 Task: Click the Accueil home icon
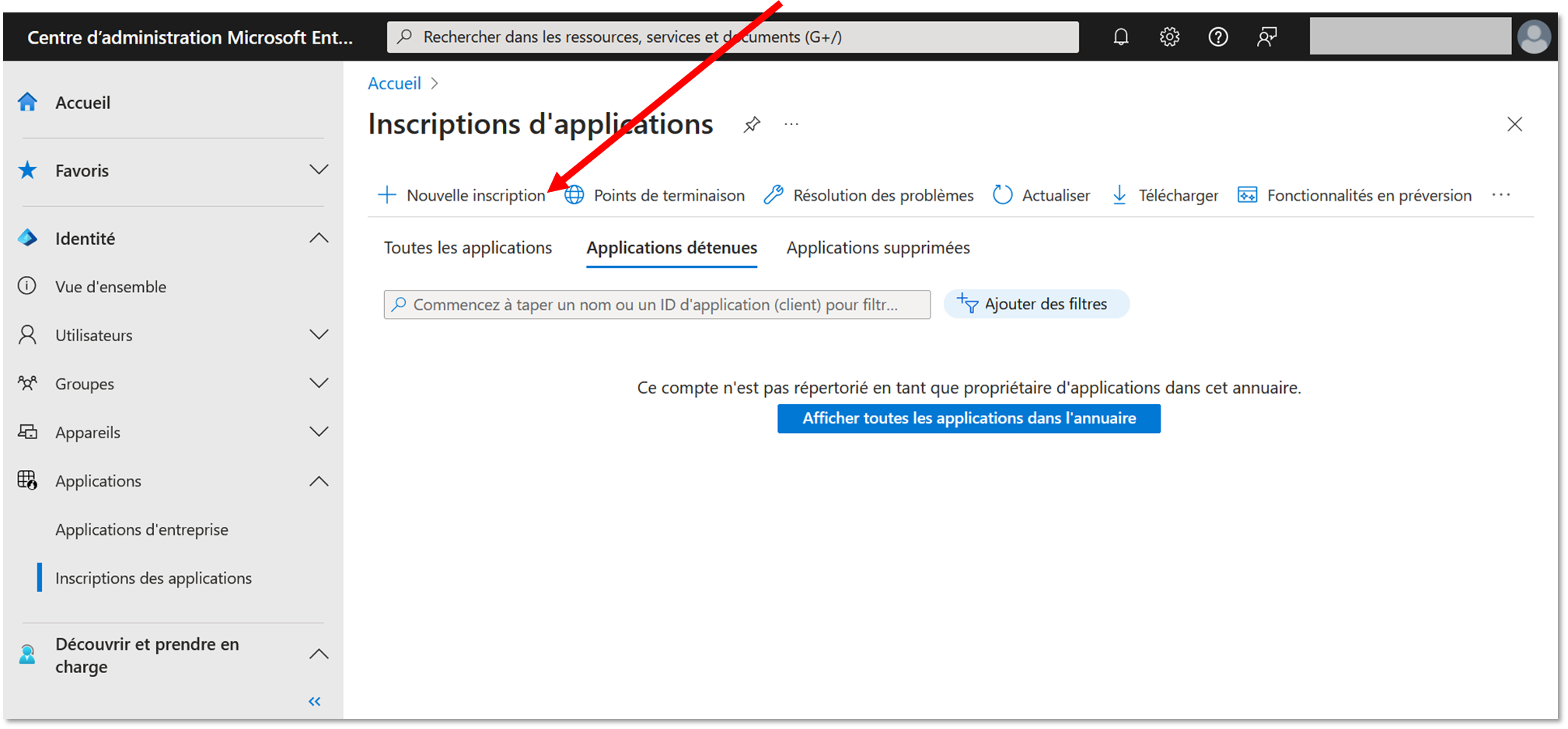click(x=27, y=102)
